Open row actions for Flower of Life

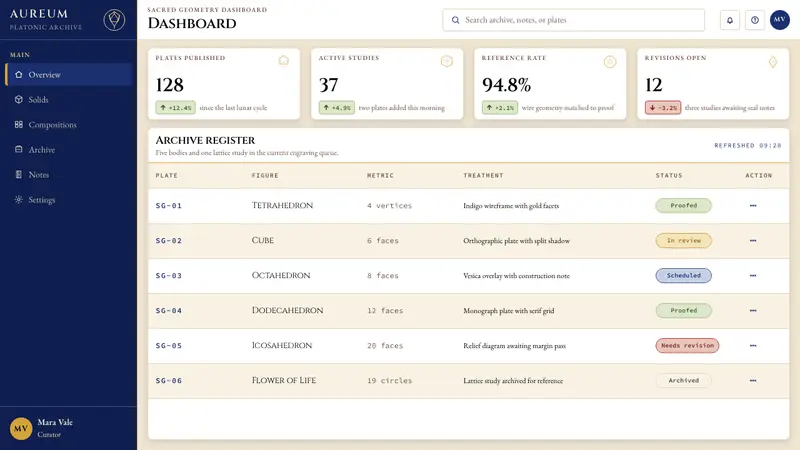tap(753, 380)
